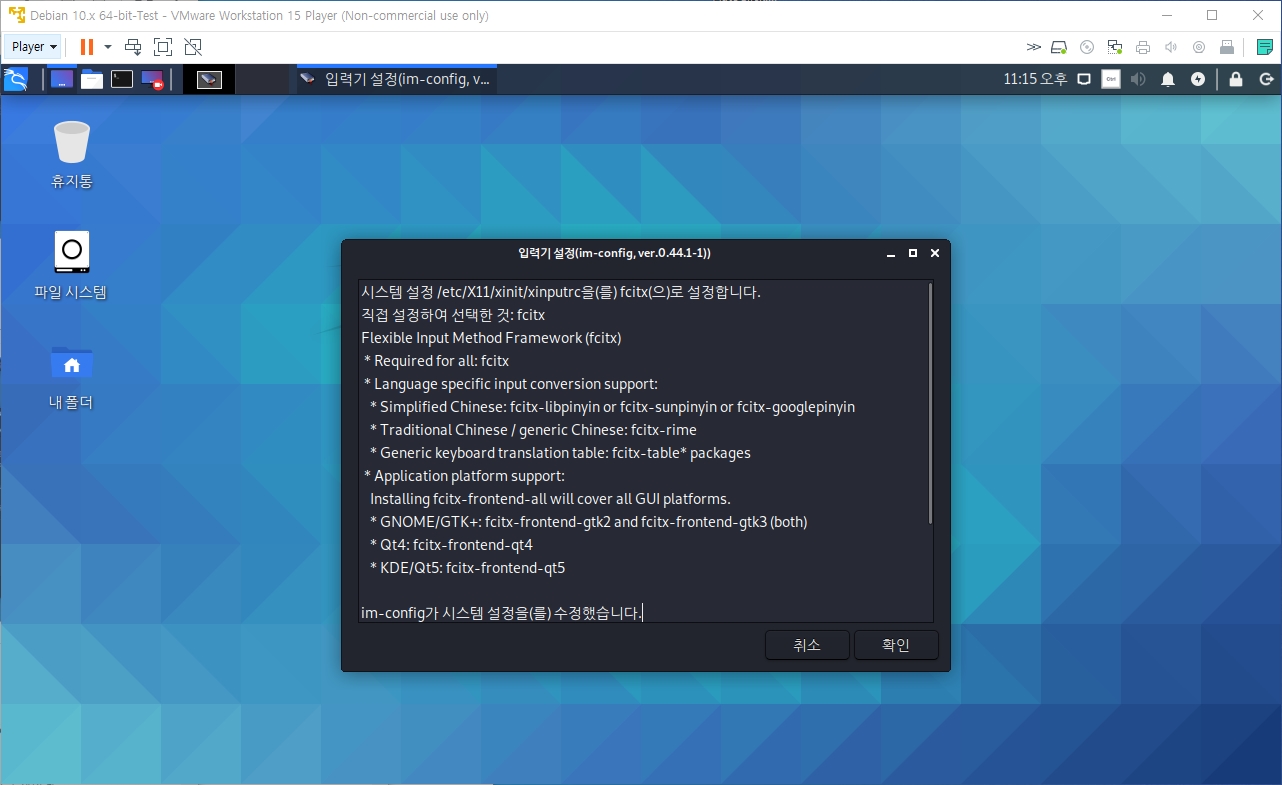Click the USB device icon

coord(1226,47)
